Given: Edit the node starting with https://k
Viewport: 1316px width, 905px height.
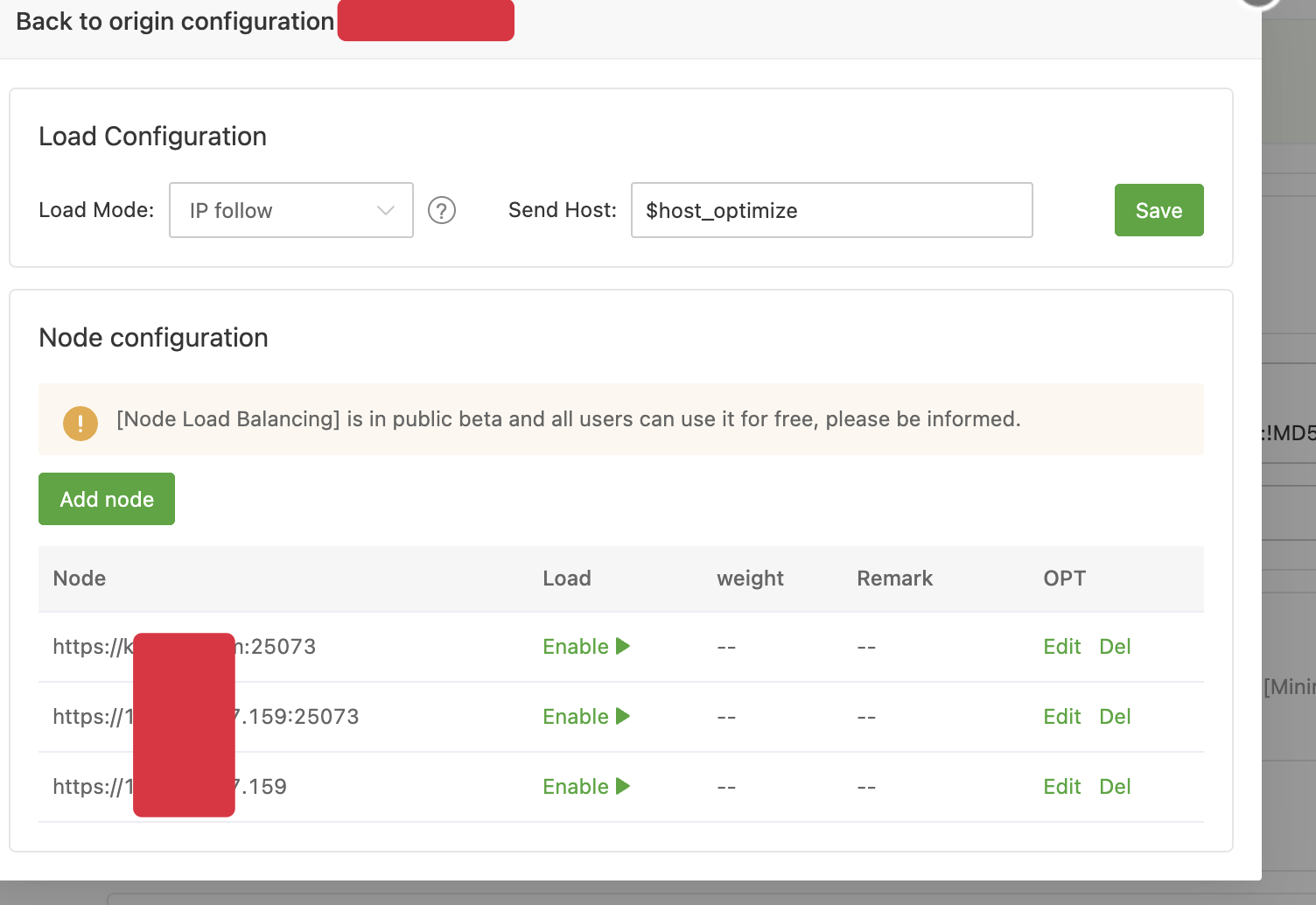Looking at the screenshot, I should coord(1061,647).
